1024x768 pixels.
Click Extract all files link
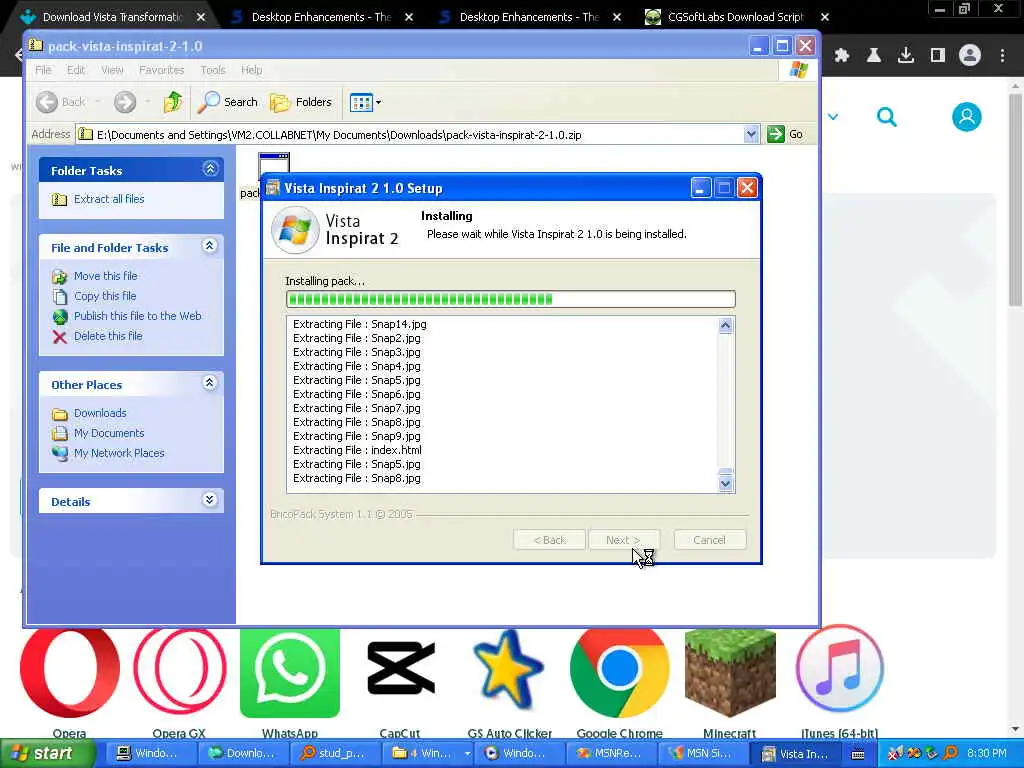point(108,199)
